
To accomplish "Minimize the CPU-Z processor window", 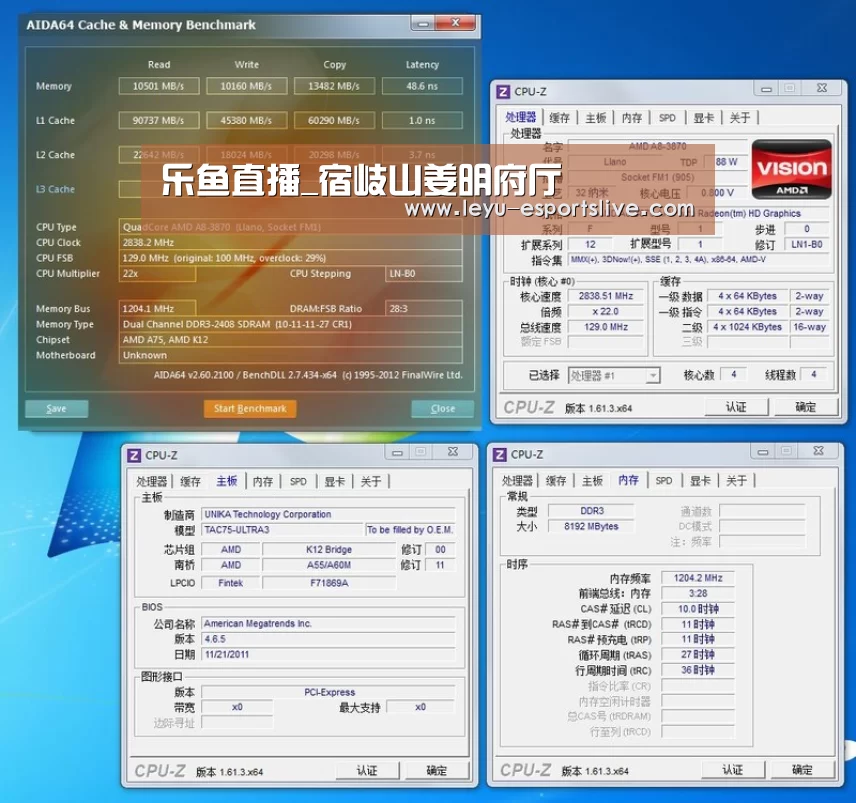I will (x=766, y=88).
